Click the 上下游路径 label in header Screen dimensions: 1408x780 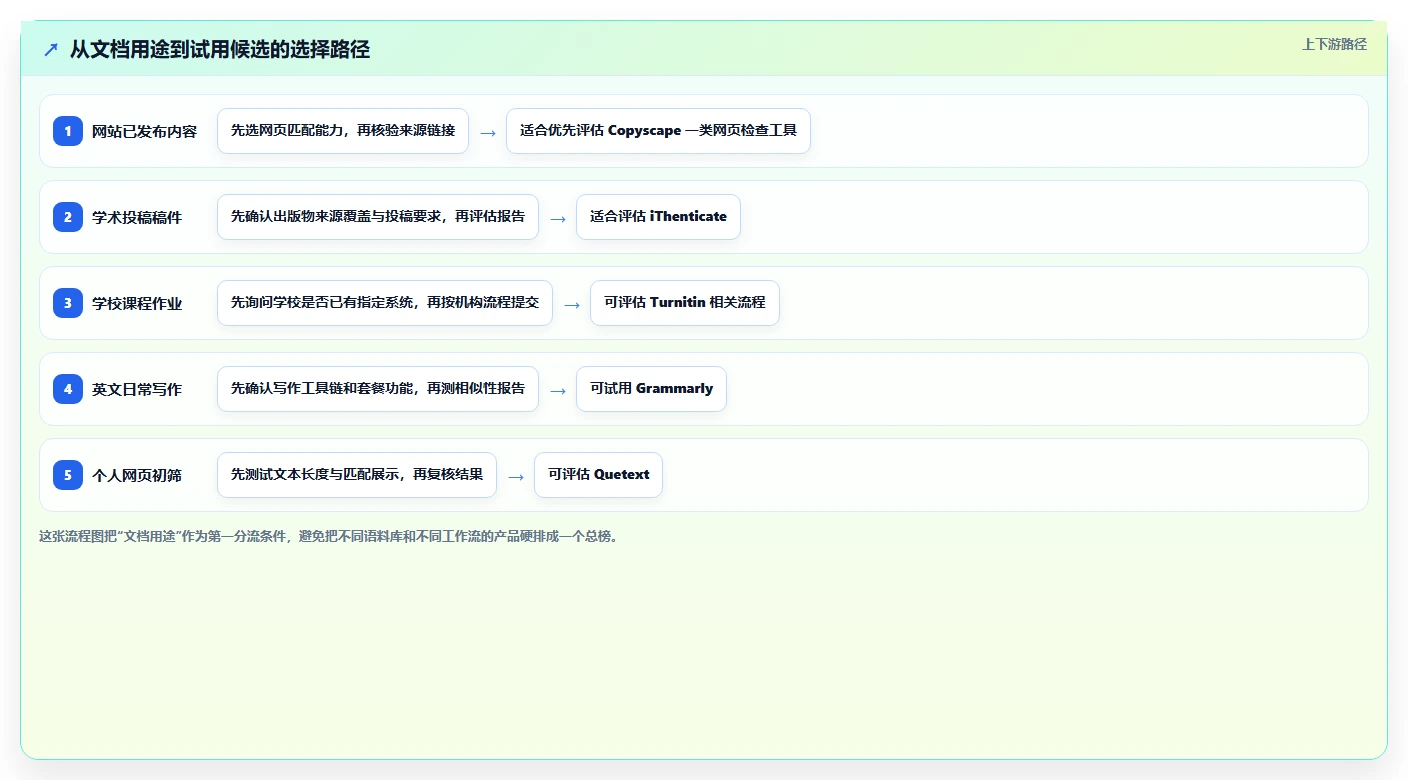tap(1334, 44)
